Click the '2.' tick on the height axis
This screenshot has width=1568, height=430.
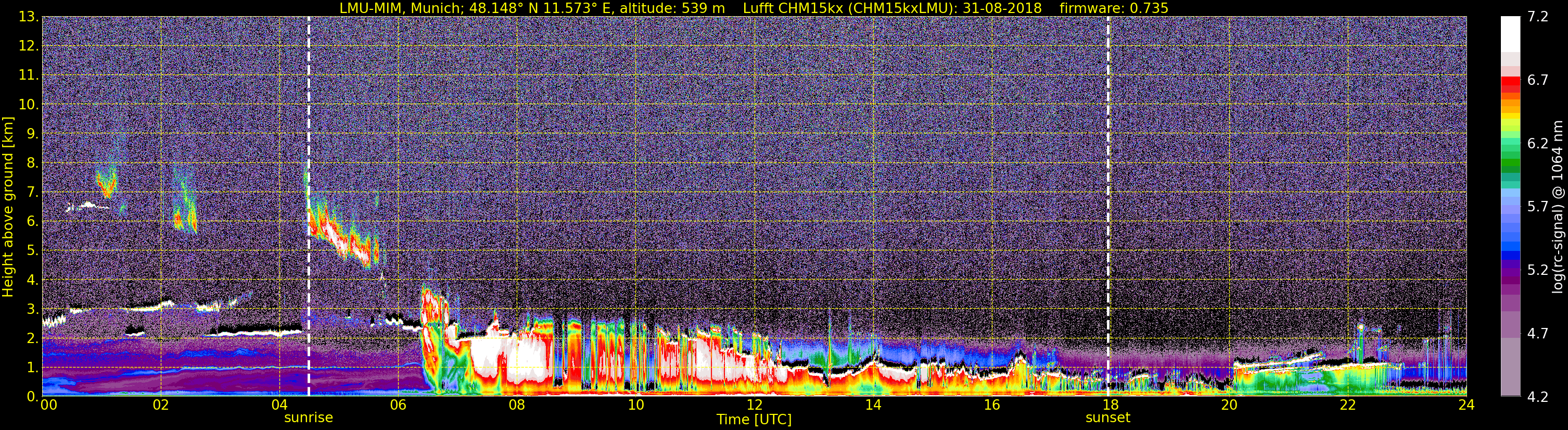coord(32,338)
